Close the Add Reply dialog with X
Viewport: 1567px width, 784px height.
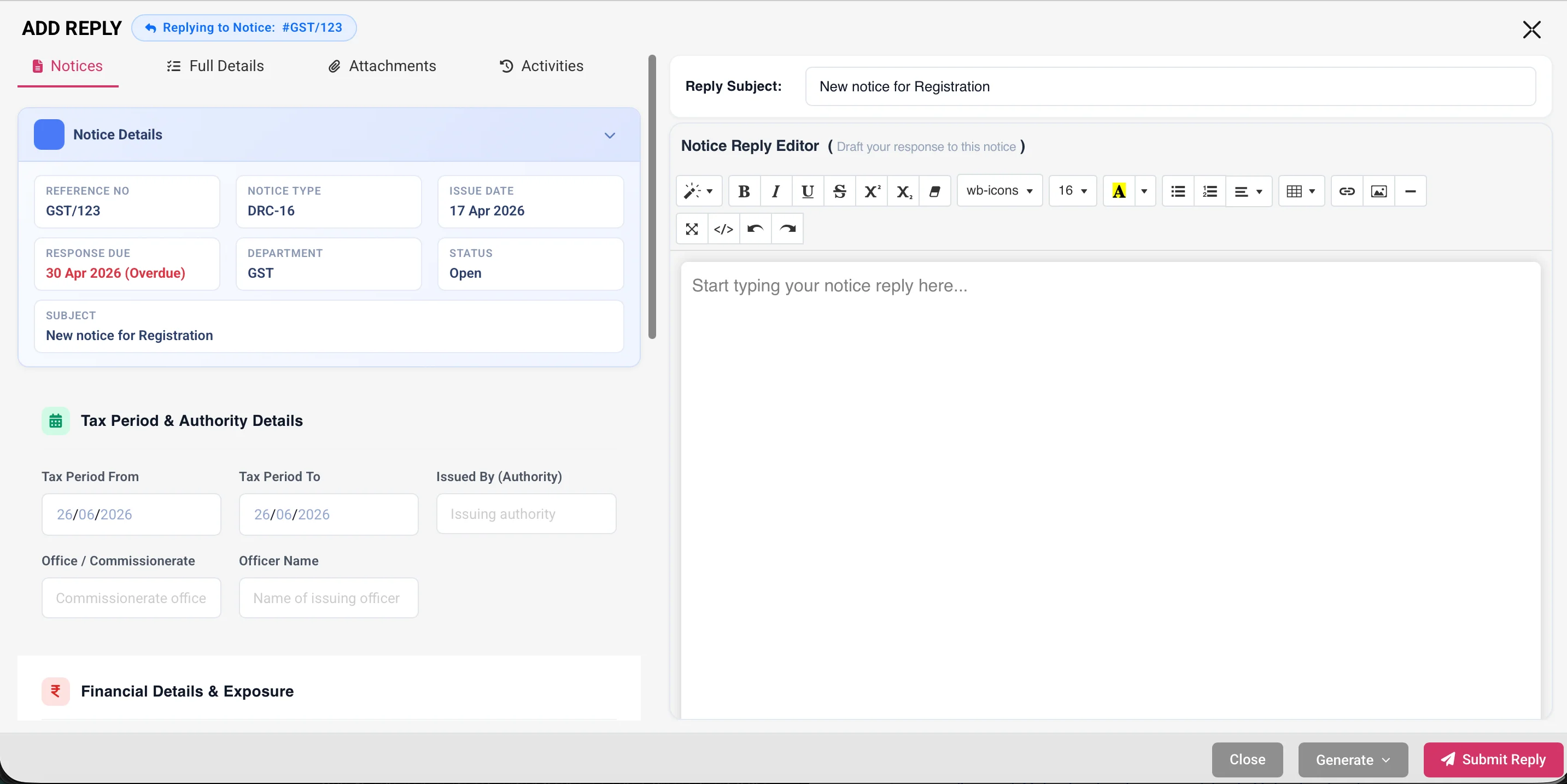[1531, 29]
